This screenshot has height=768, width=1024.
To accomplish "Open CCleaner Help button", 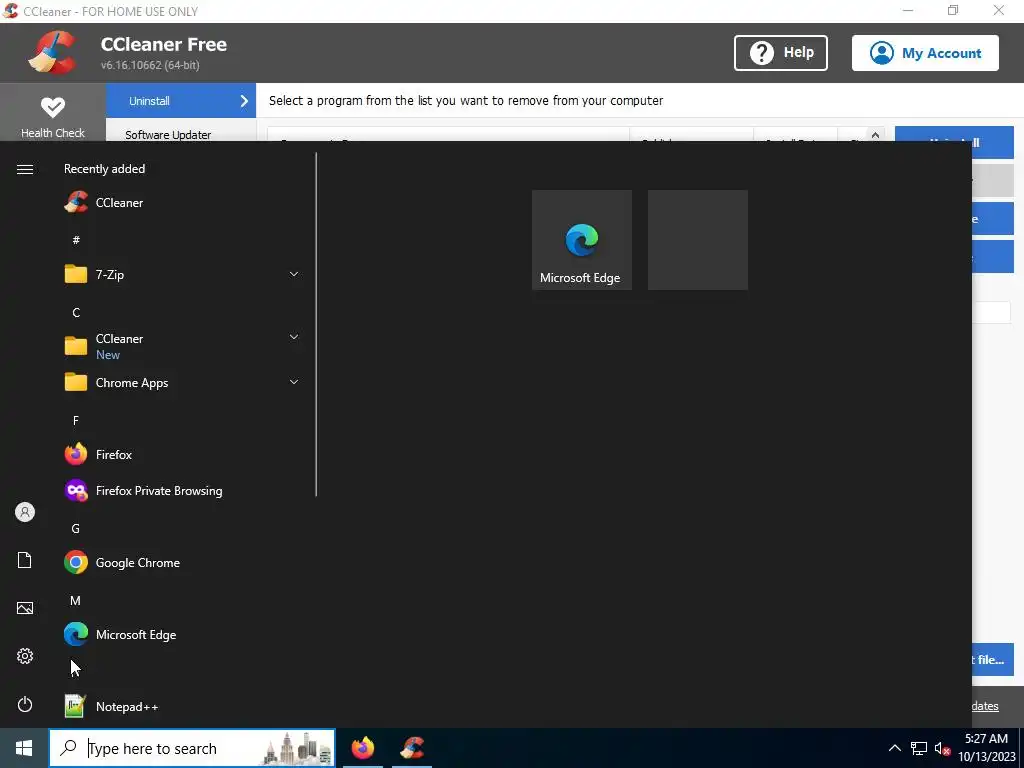I will [x=781, y=53].
